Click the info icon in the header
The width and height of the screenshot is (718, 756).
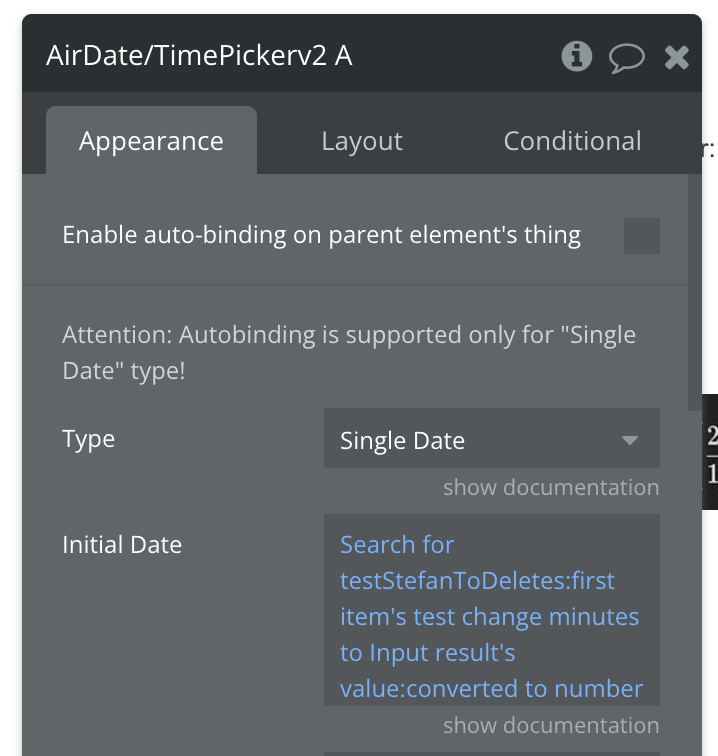pyautogui.click(x=576, y=56)
